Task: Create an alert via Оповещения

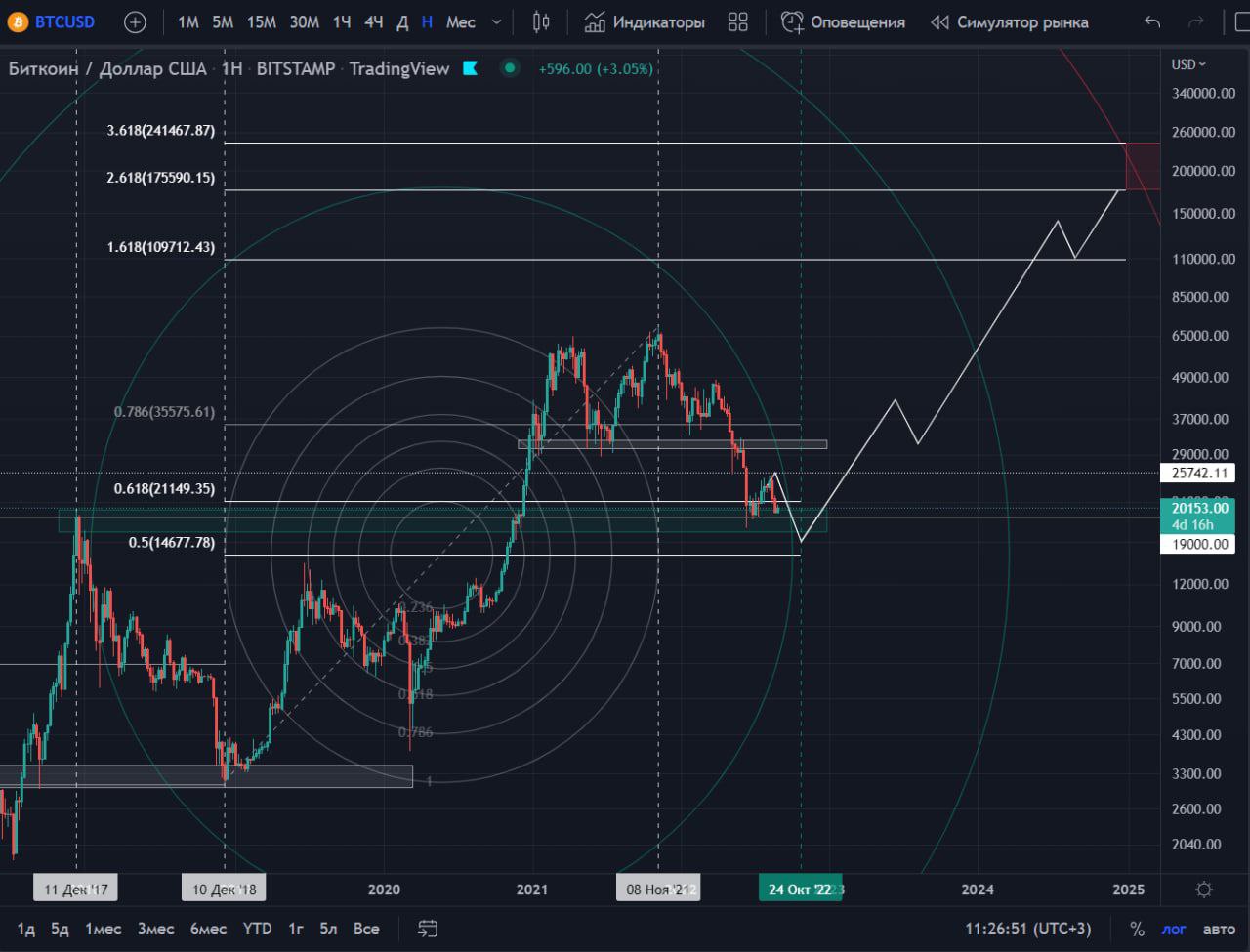Action: (843, 21)
